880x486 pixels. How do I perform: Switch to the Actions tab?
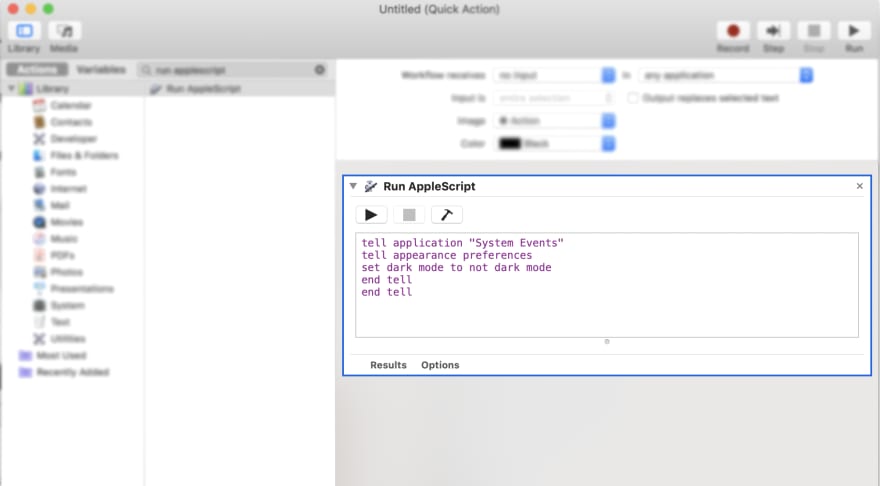37,70
